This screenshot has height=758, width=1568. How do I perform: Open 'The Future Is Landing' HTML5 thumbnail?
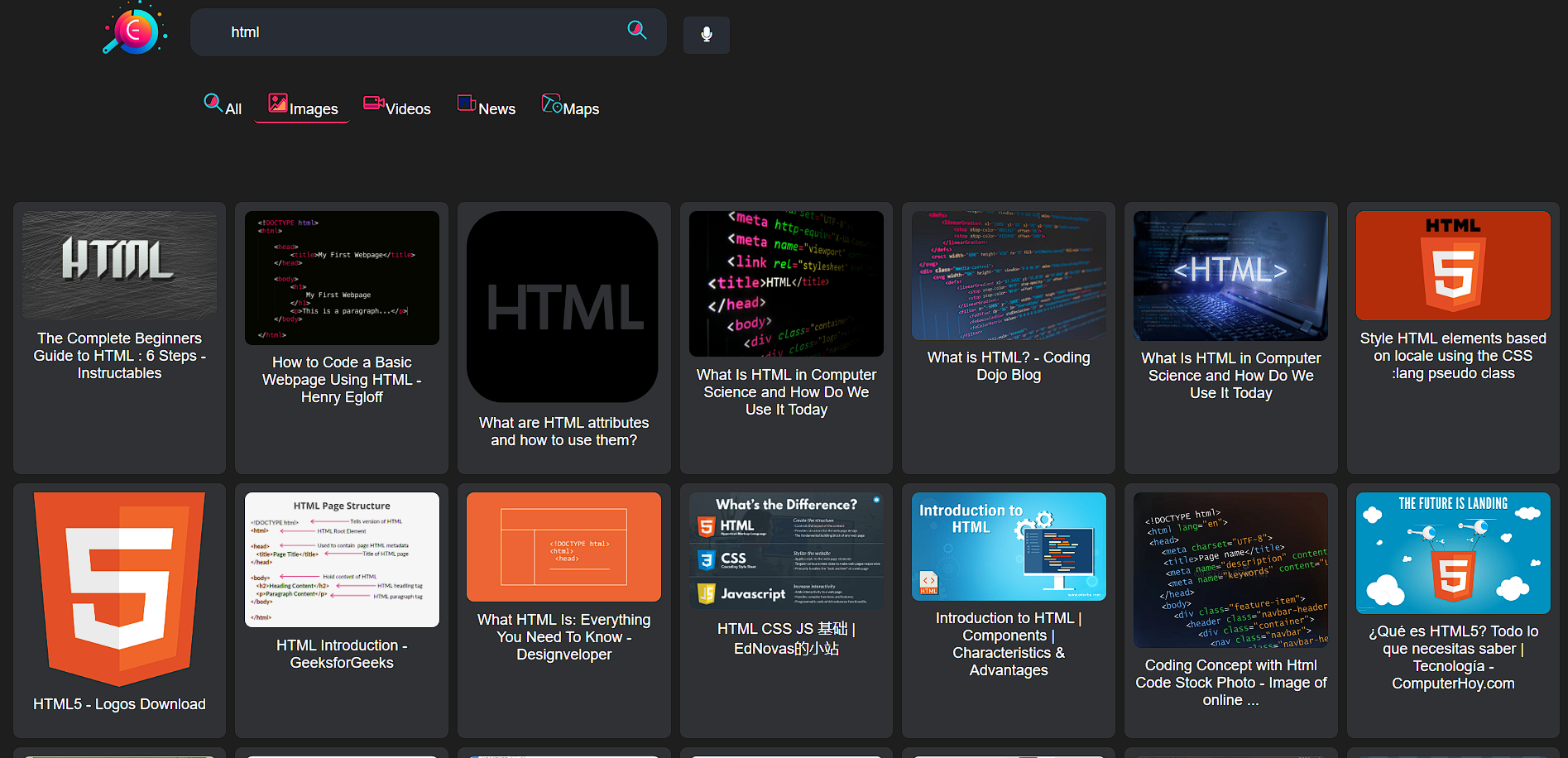[1453, 553]
